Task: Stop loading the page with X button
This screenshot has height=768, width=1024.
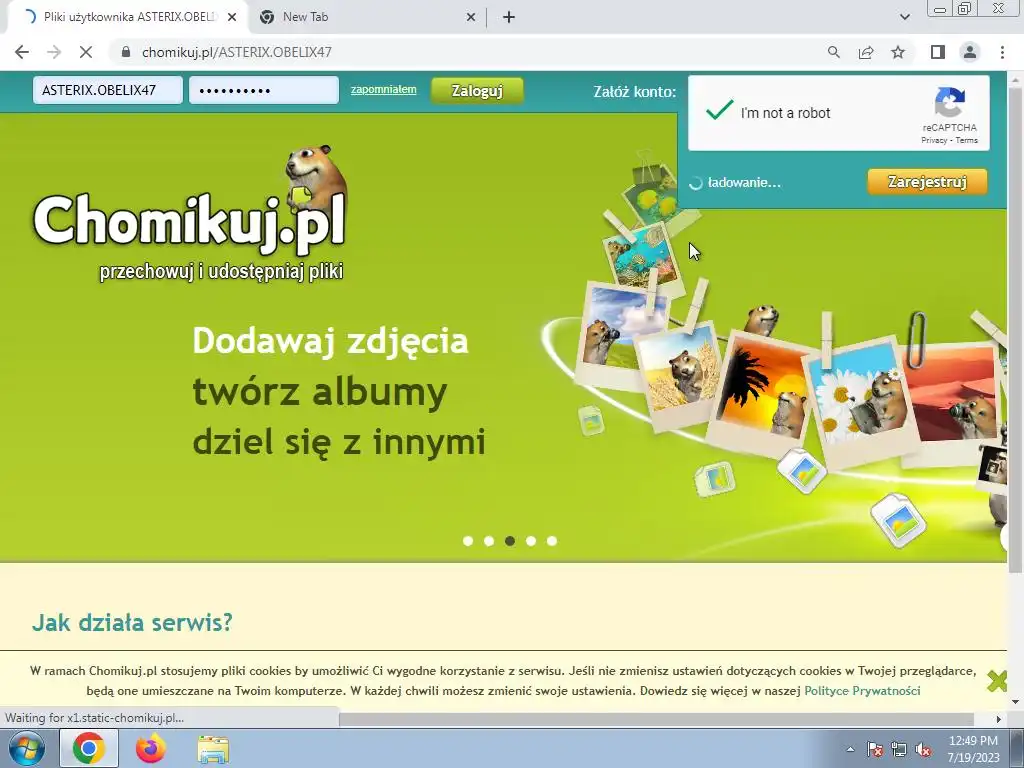Action: point(86,52)
